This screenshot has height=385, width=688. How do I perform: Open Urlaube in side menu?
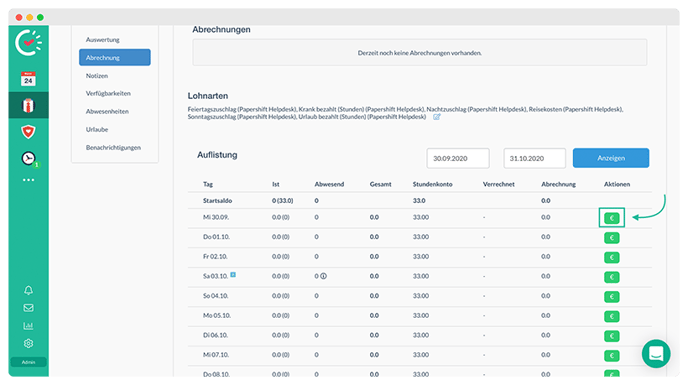tap(97, 130)
